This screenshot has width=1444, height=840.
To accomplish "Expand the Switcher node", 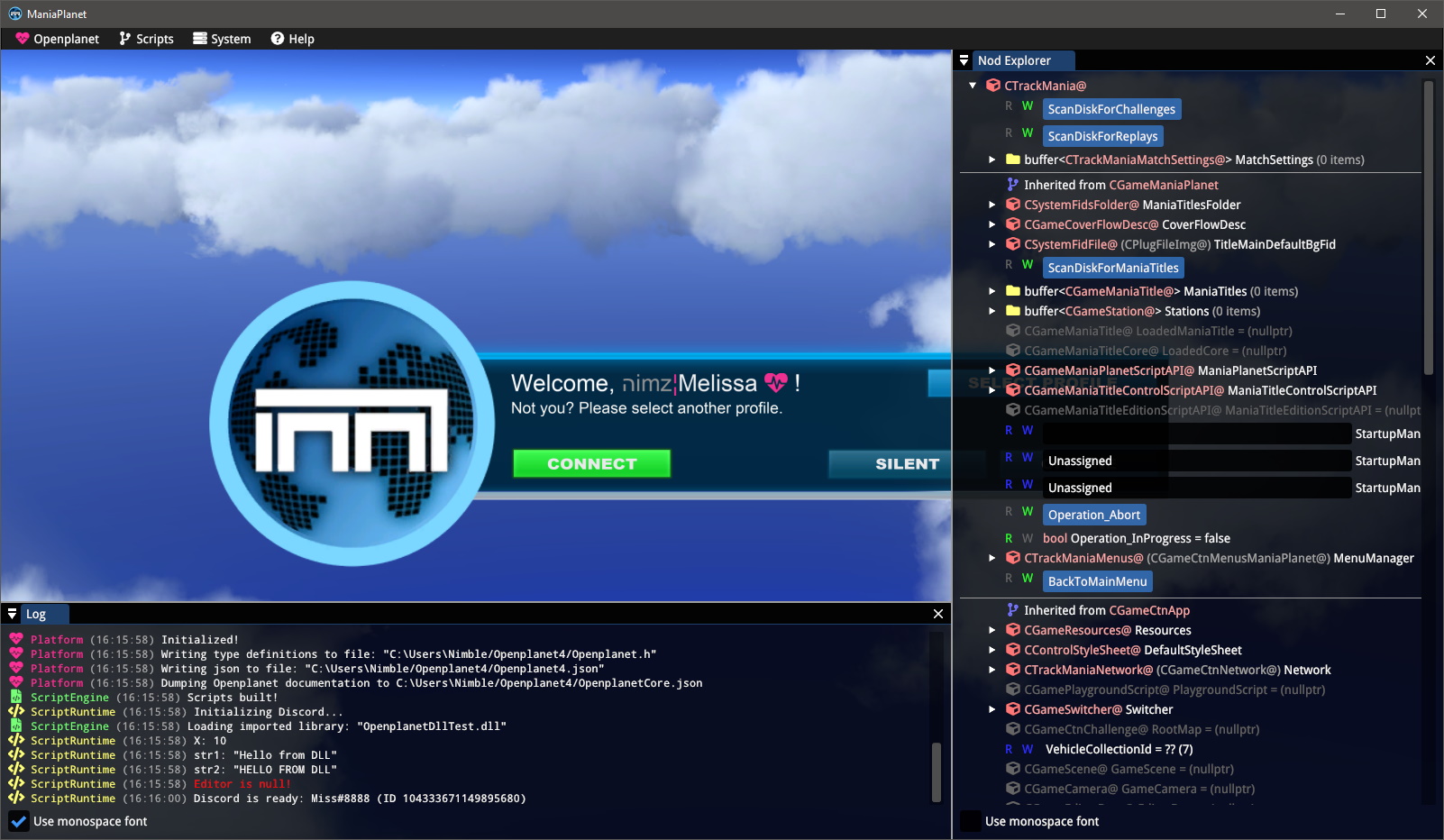I will [x=992, y=709].
